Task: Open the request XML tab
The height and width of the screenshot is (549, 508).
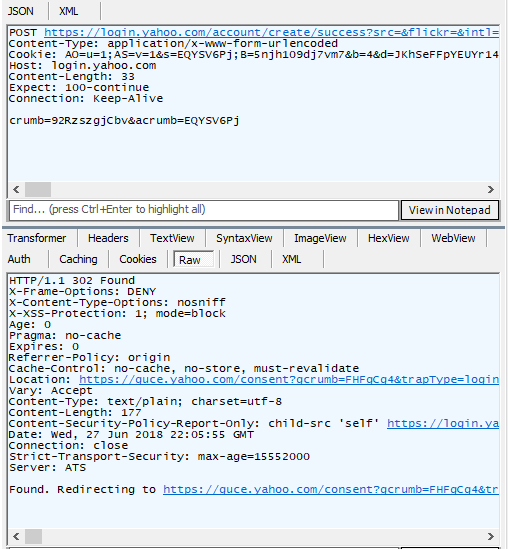Action: [x=69, y=11]
